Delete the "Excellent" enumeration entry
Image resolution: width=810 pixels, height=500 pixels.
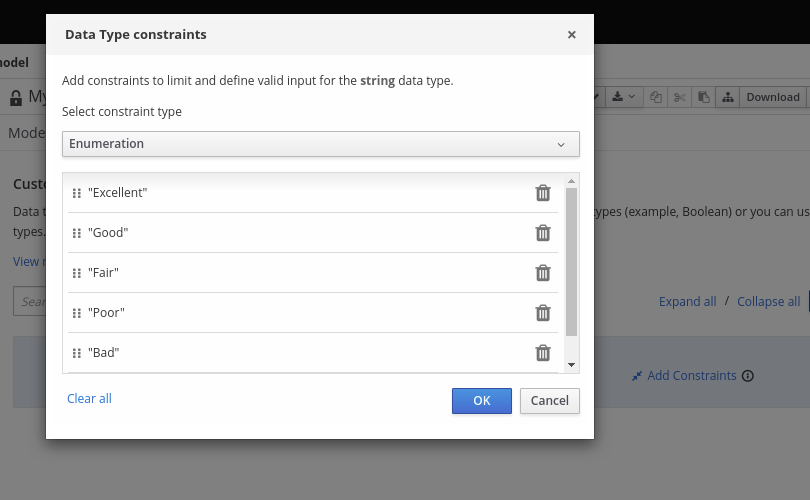[x=543, y=193]
